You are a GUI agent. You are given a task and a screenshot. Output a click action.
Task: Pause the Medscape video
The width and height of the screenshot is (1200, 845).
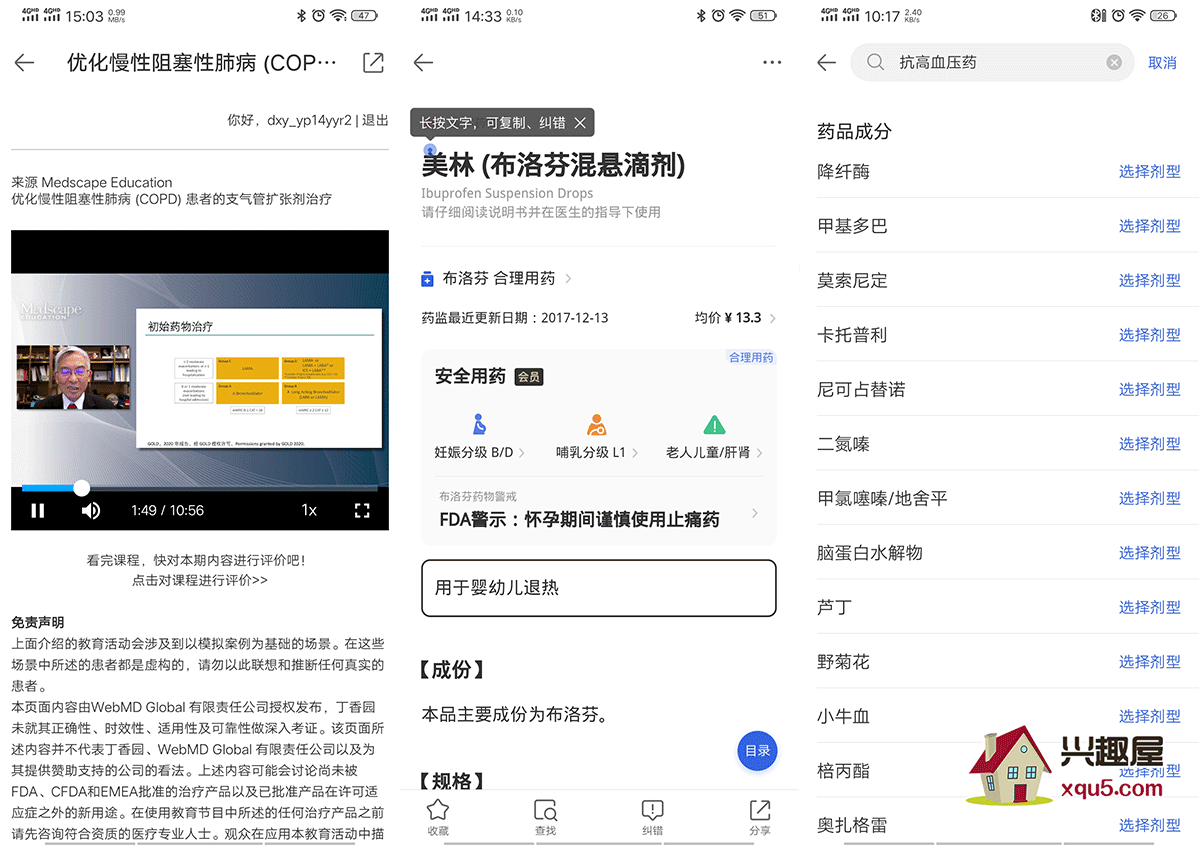coord(38,510)
